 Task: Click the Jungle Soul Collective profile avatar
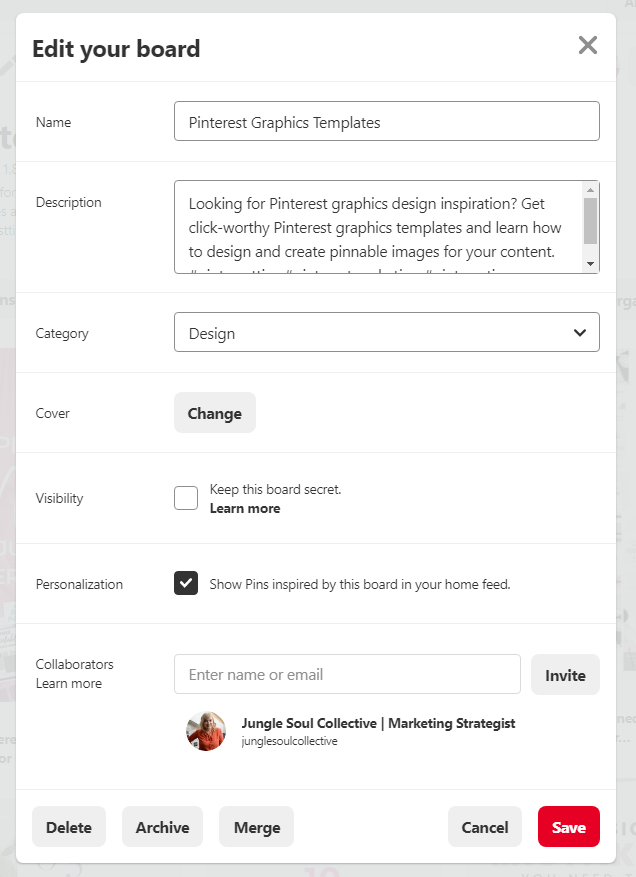(x=205, y=731)
